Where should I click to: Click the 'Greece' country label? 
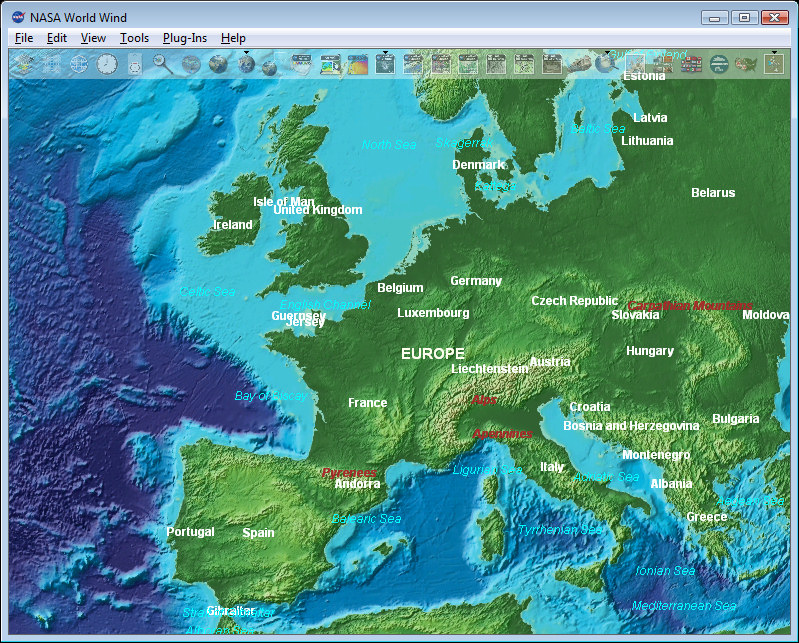point(707,517)
